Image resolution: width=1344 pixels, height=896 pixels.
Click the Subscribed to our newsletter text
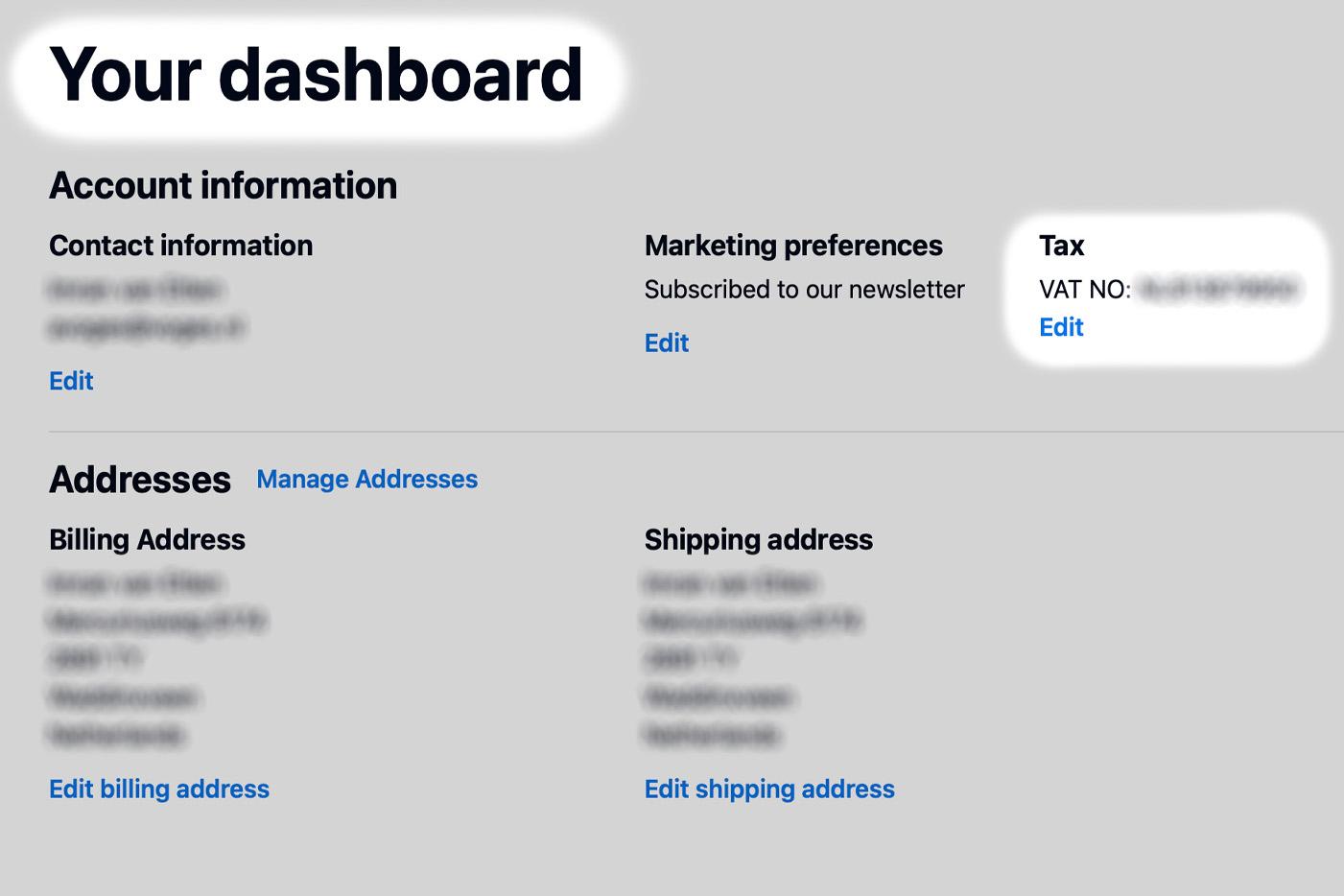tap(804, 290)
